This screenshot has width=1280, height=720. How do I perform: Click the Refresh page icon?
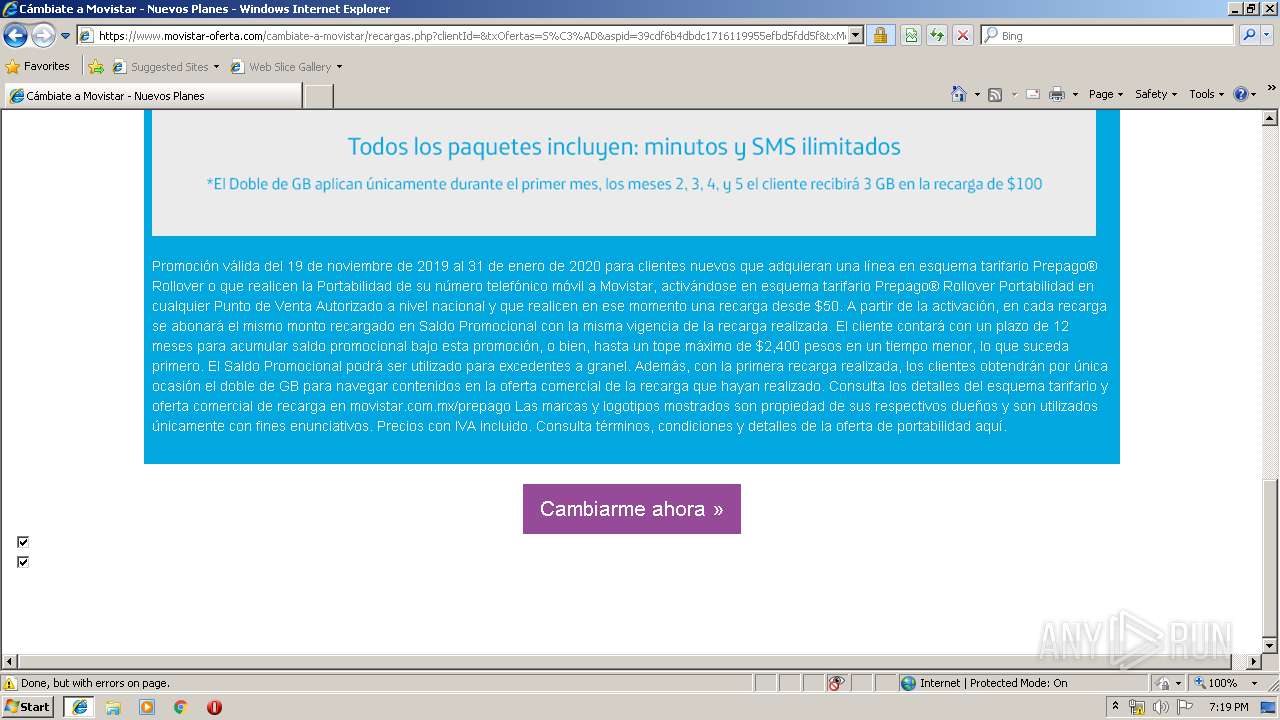point(937,36)
